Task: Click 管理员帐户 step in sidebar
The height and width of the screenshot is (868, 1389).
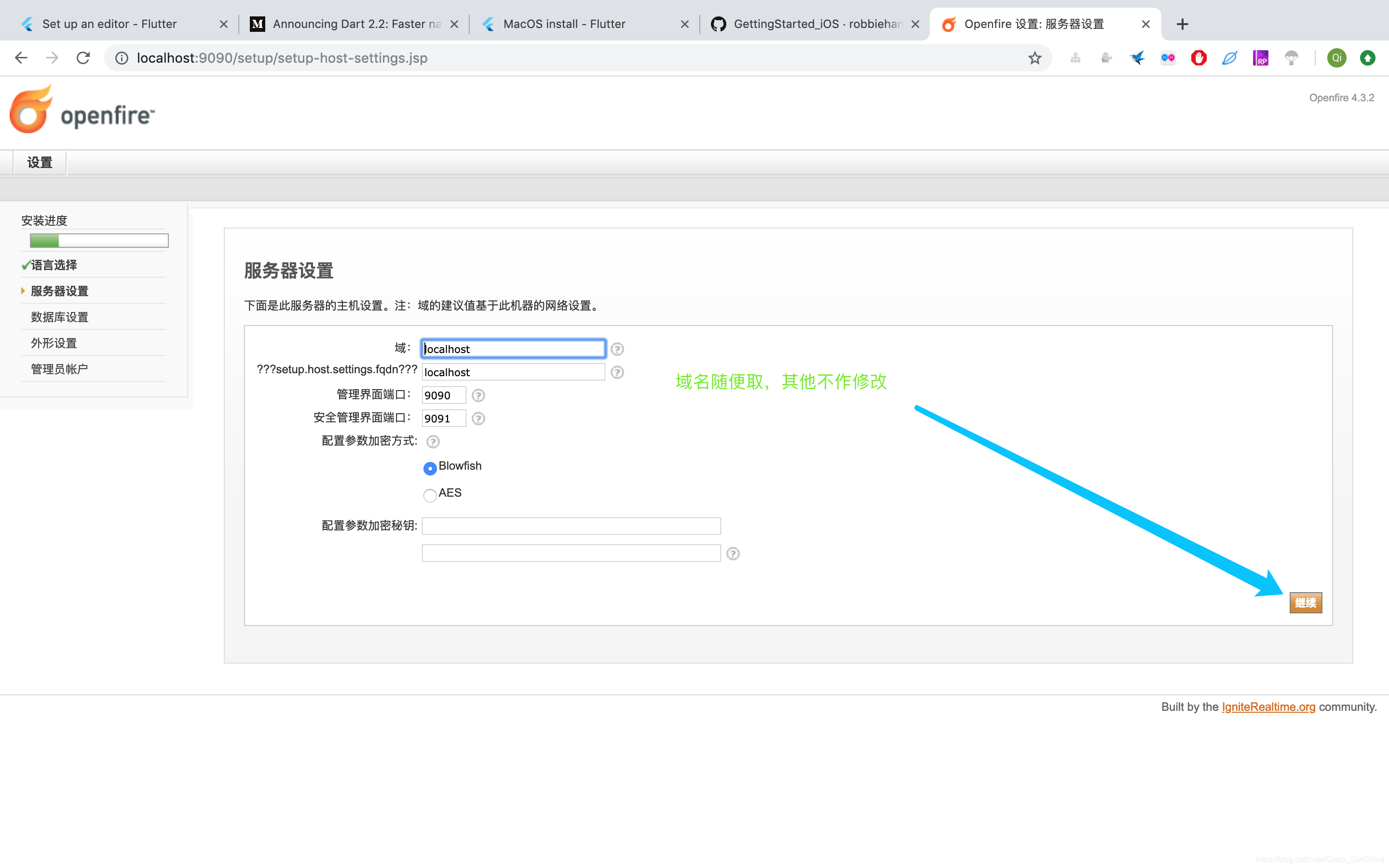Action: pyautogui.click(x=59, y=368)
